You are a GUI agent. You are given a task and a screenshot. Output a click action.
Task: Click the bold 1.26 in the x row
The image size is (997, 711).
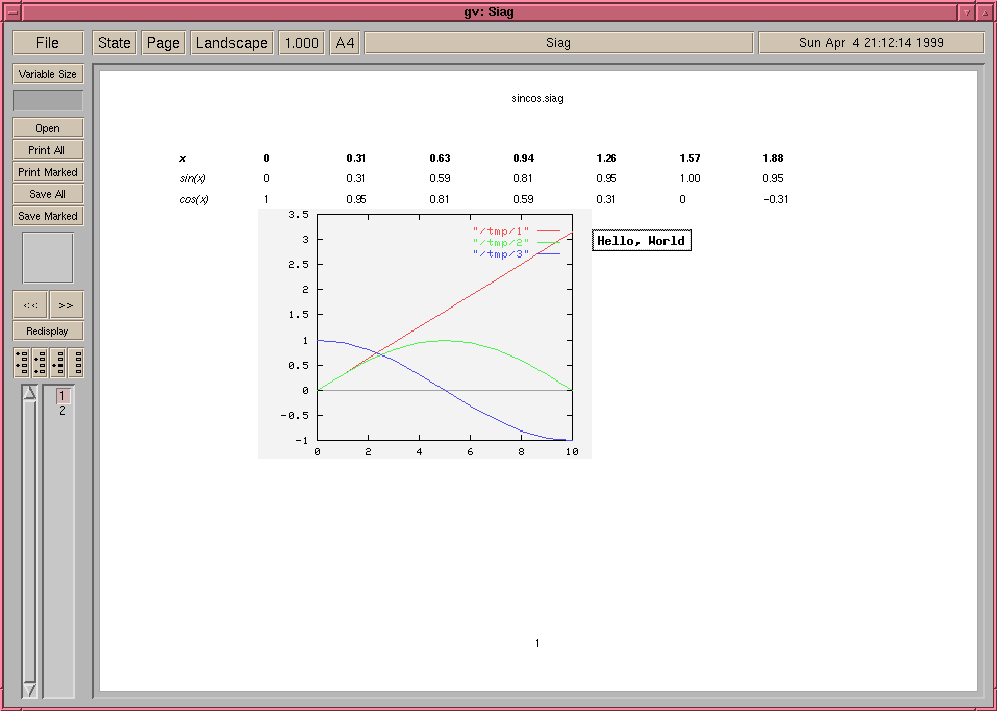coord(606,158)
